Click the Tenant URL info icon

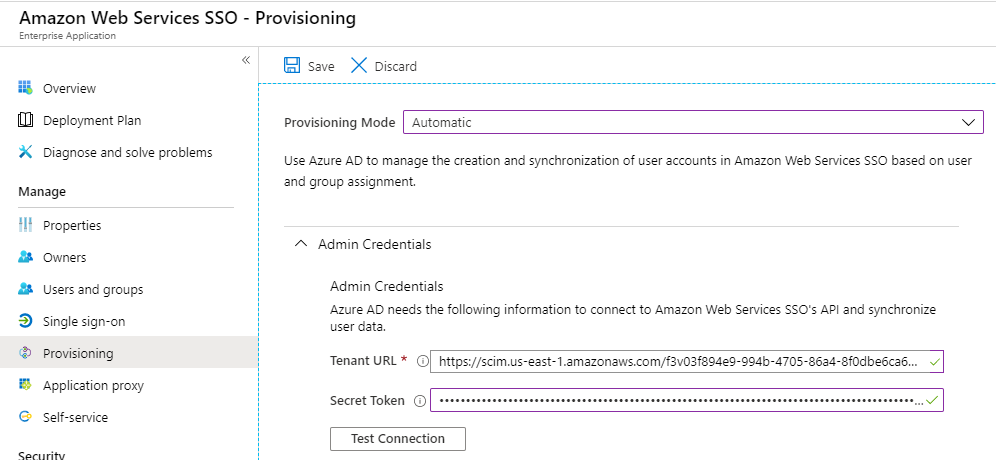pyautogui.click(x=422, y=361)
